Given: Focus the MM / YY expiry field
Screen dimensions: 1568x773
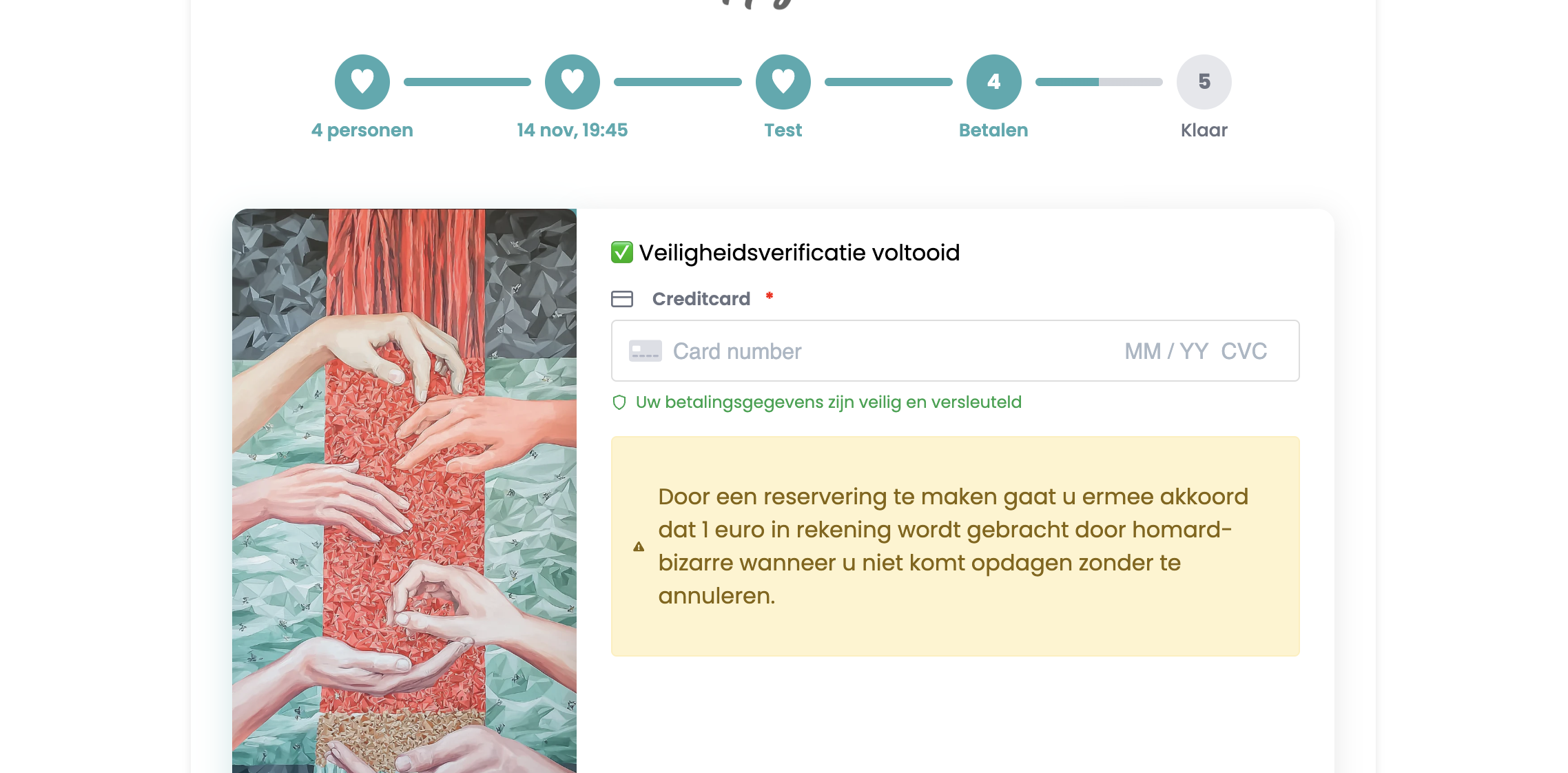Looking at the screenshot, I should [1166, 351].
